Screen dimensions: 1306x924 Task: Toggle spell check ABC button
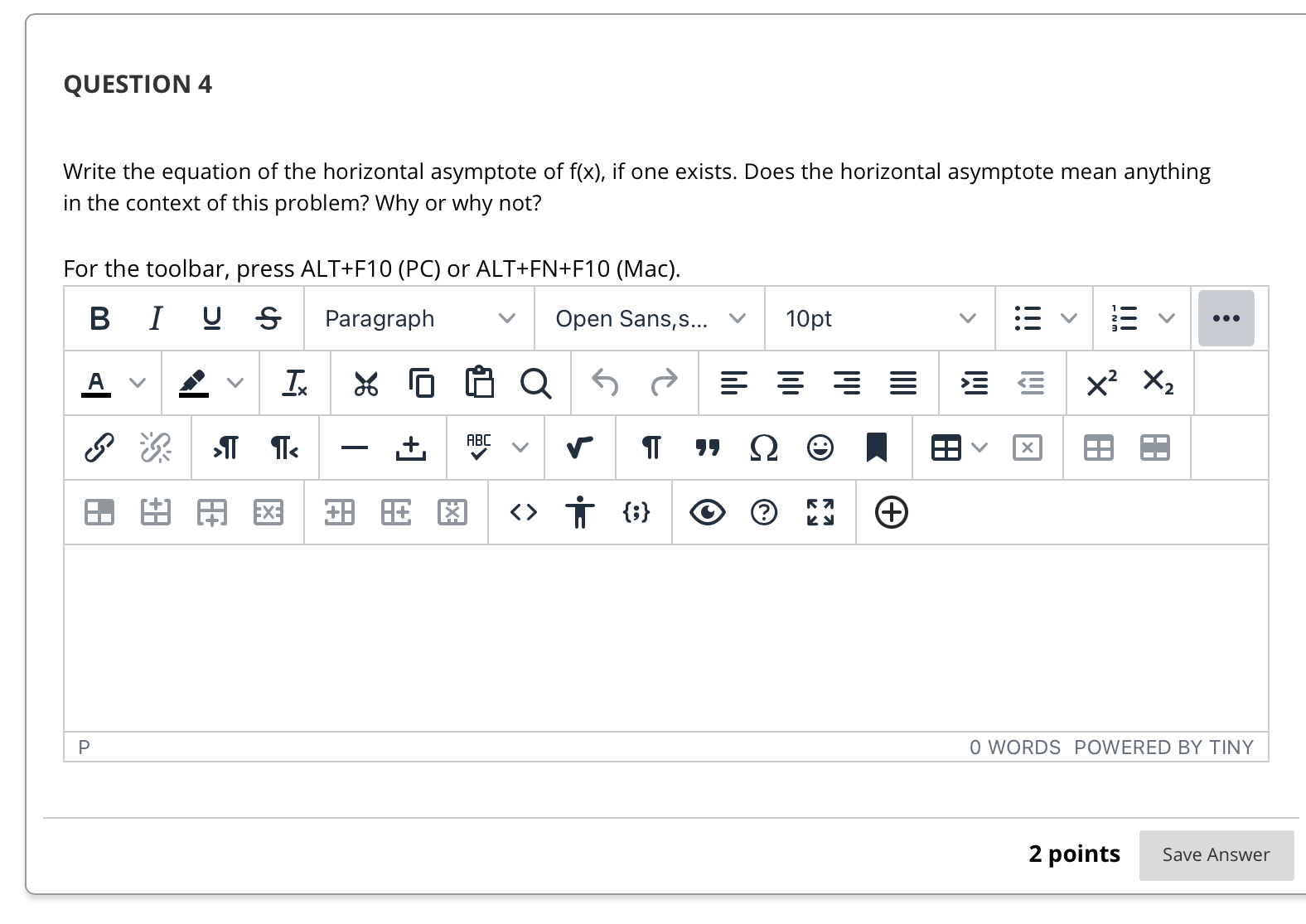[479, 447]
